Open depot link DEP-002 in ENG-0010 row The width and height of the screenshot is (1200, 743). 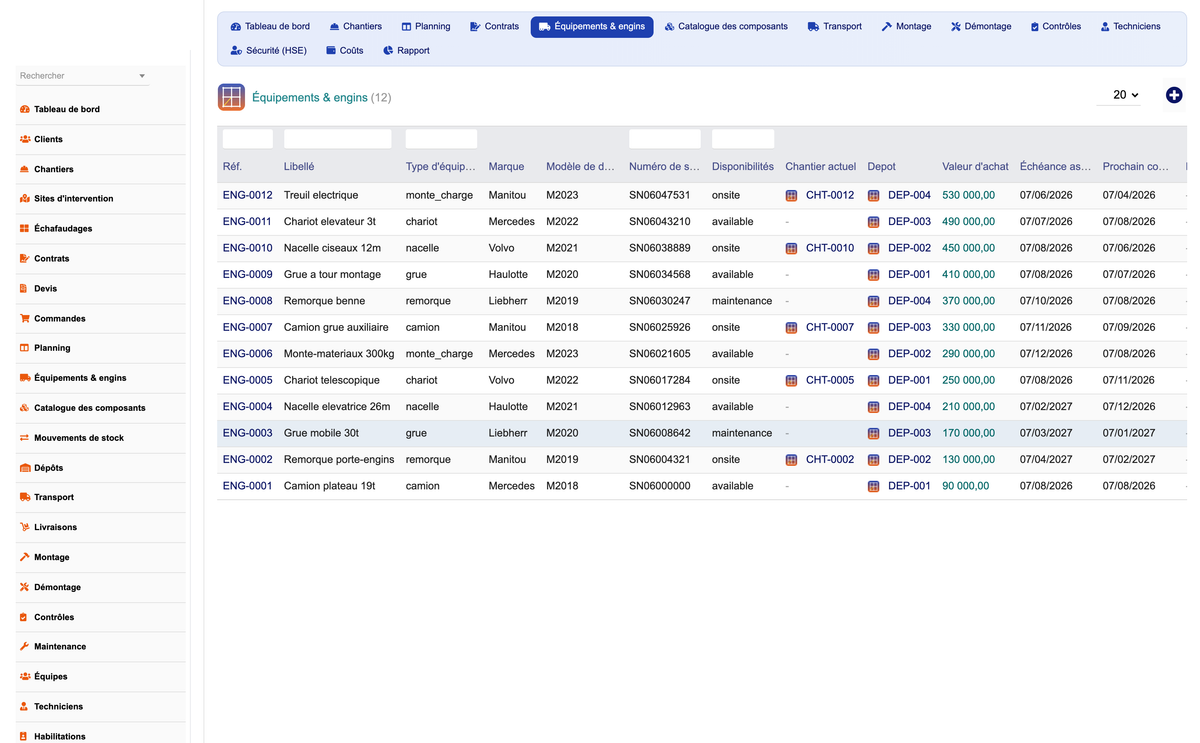[x=909, y=248]
